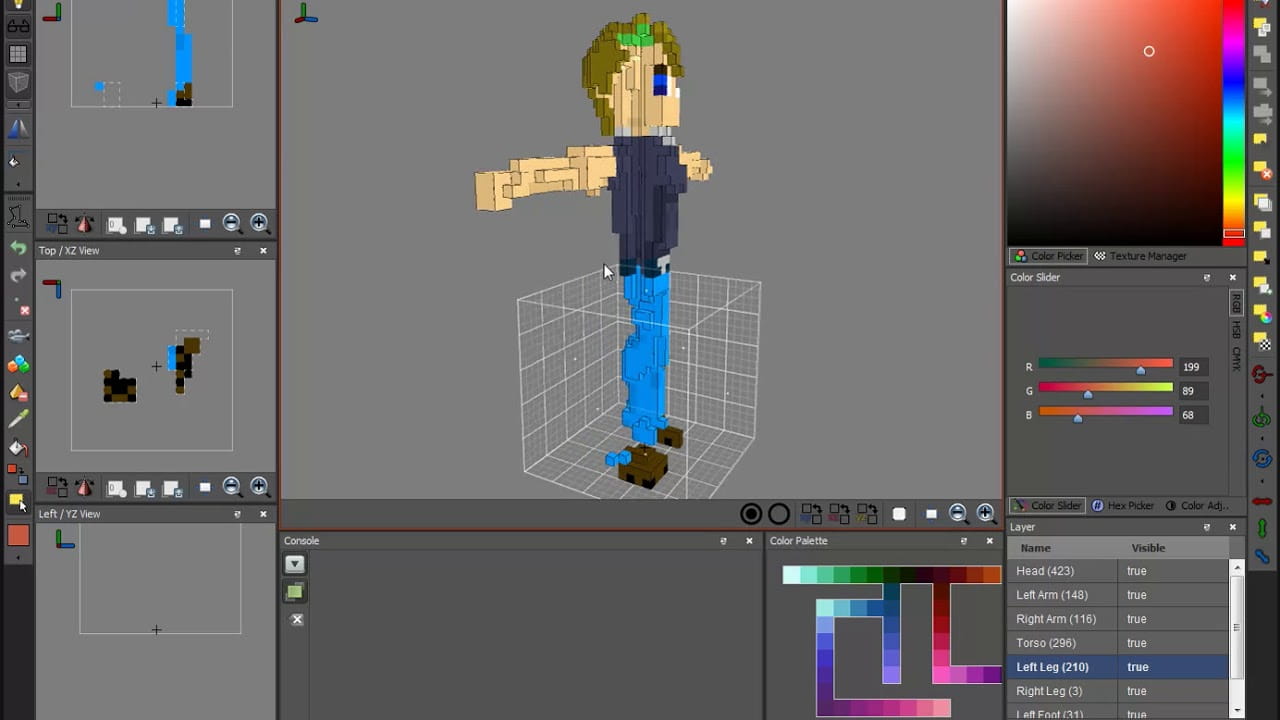Toggle visibility of the Right Arm layer
The image size is (1280, 720).
pyautogui.click(x=1136, y=619)
